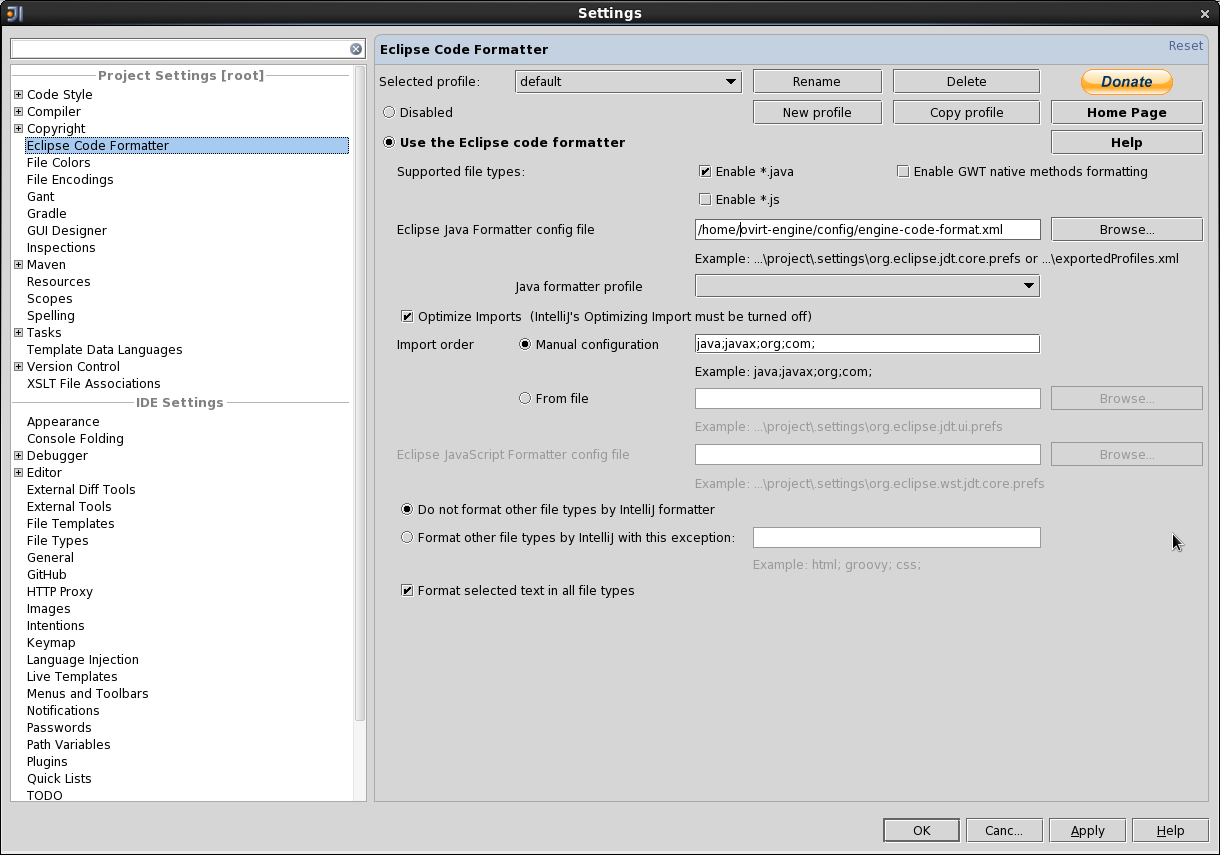This screenshot has height=855, width=1220.
Task: Expand the Maven settings node
Action: [18, 265]
